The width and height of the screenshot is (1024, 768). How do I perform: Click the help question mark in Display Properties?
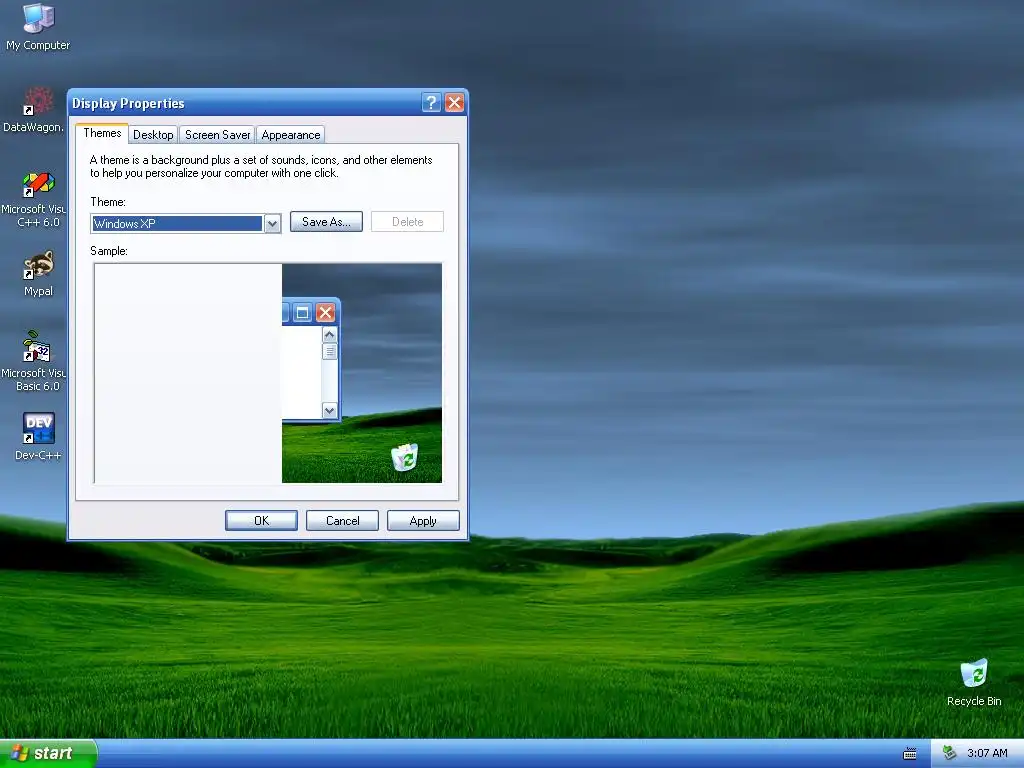click(x=431, y=103)
